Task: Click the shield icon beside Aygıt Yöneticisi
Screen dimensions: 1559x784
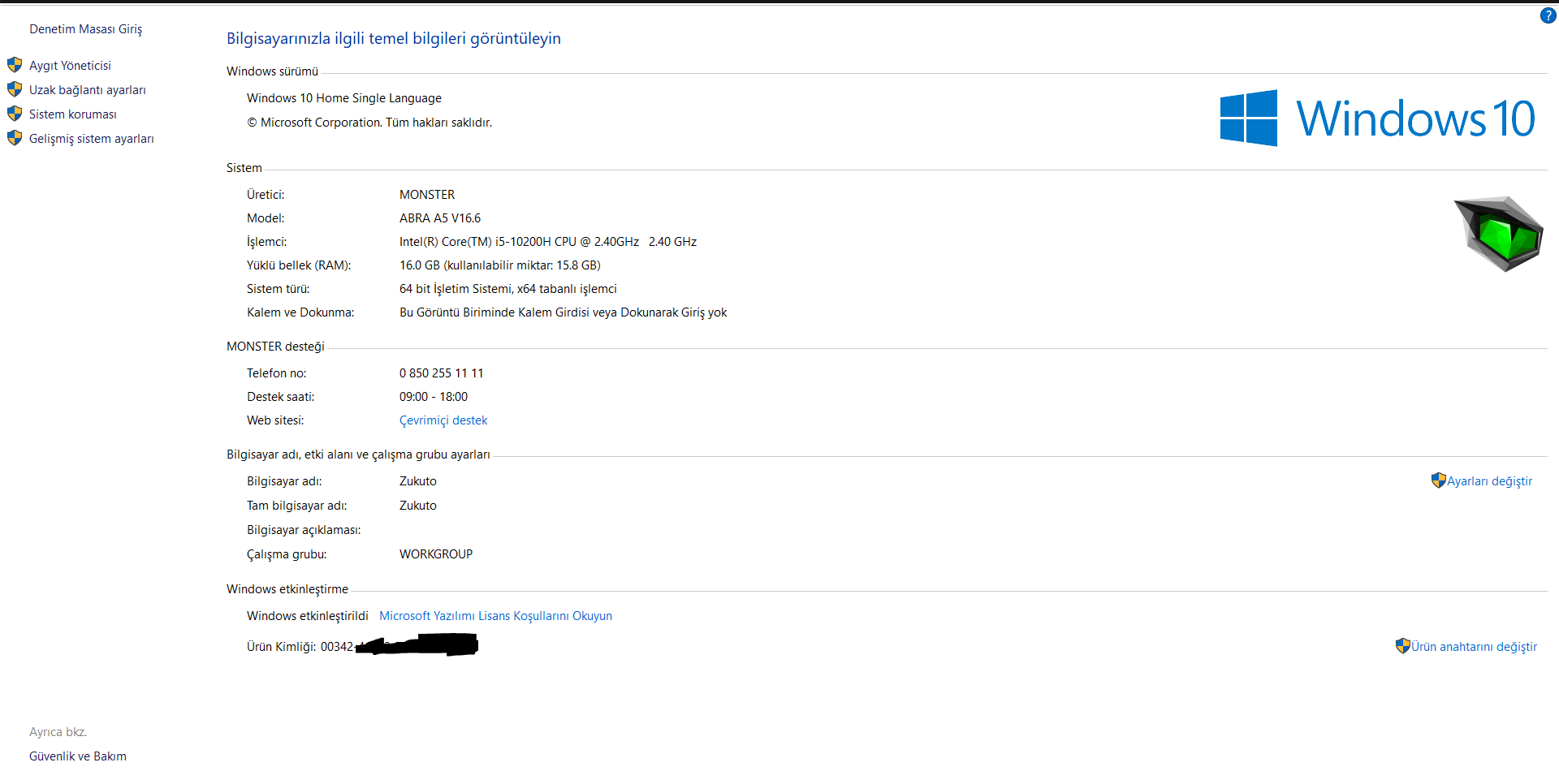Action: pos(15,65)
